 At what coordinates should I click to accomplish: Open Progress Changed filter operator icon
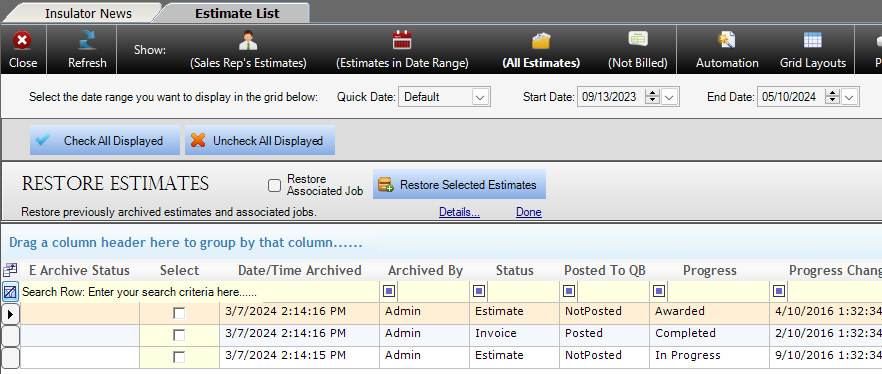779,291
